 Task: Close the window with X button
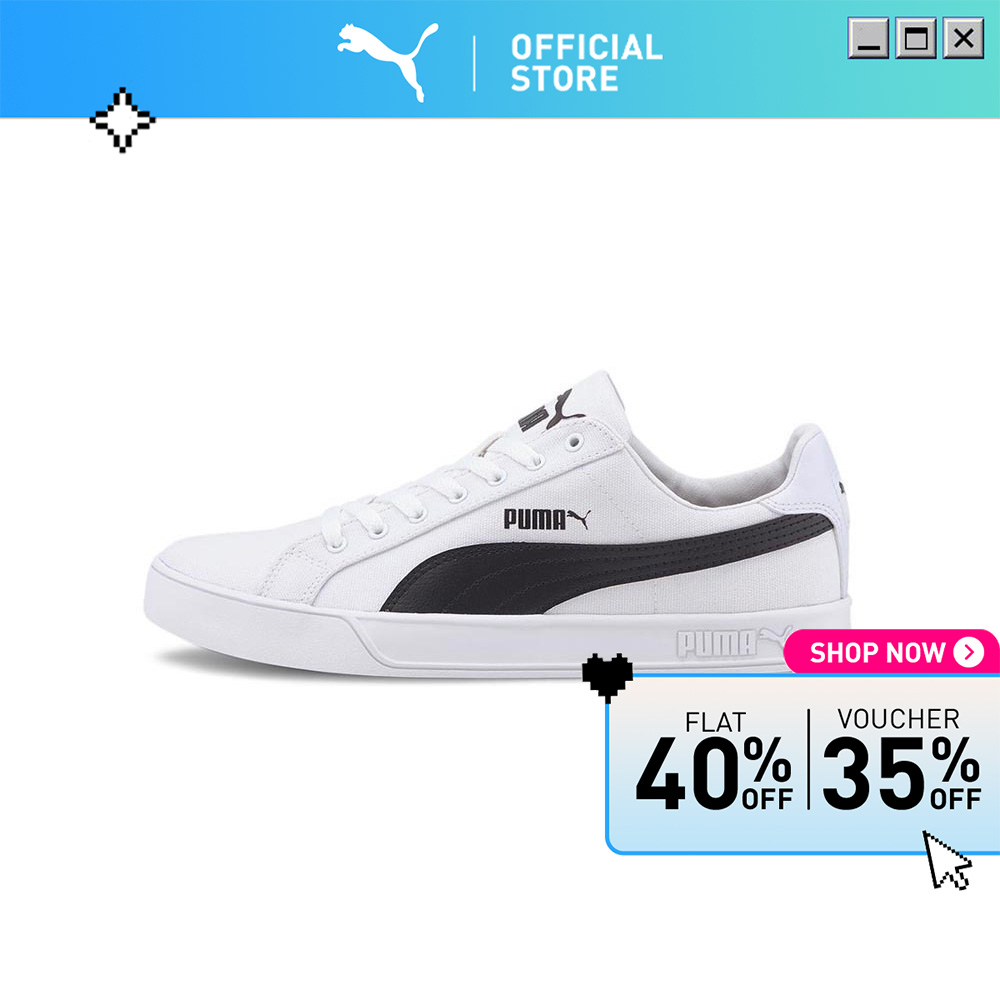[964, 38]
